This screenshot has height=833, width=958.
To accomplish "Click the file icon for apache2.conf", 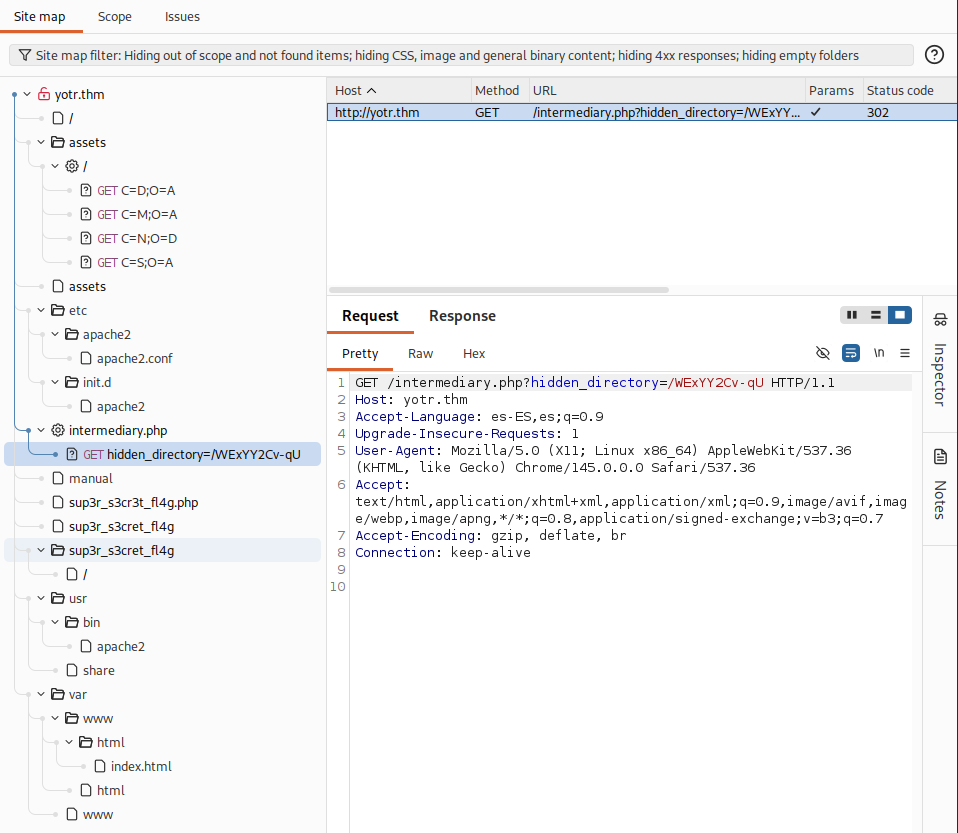I will tap(86, 358).
